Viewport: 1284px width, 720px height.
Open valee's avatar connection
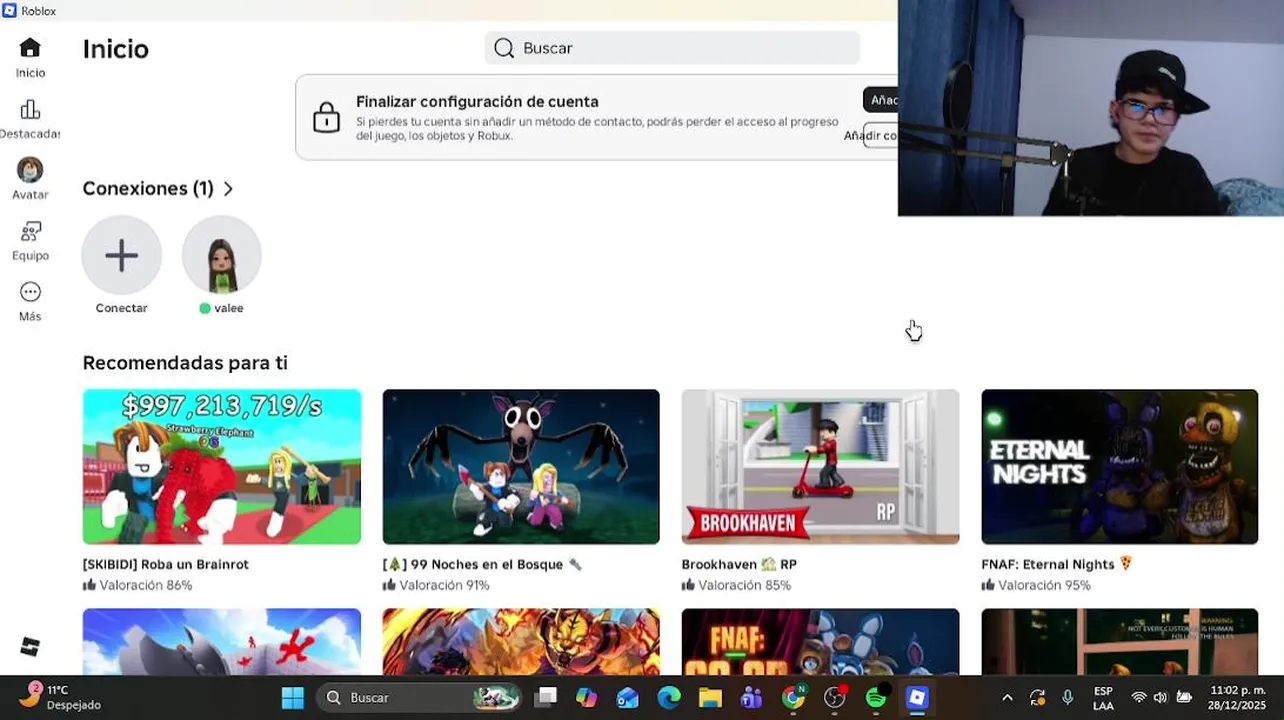(222, 255)
